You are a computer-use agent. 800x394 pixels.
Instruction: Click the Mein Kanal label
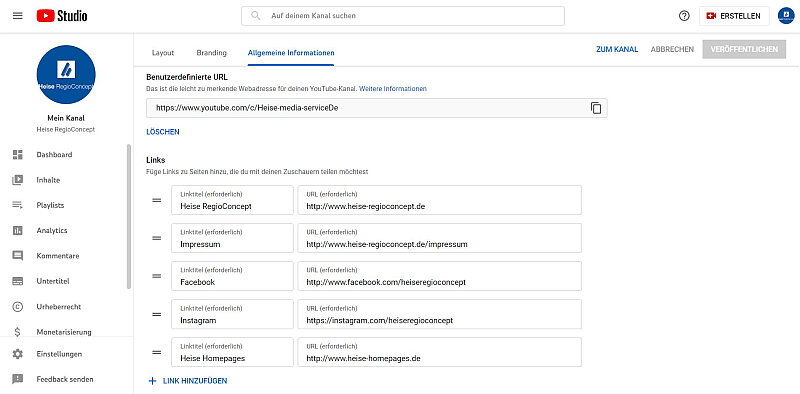[66, 118]
